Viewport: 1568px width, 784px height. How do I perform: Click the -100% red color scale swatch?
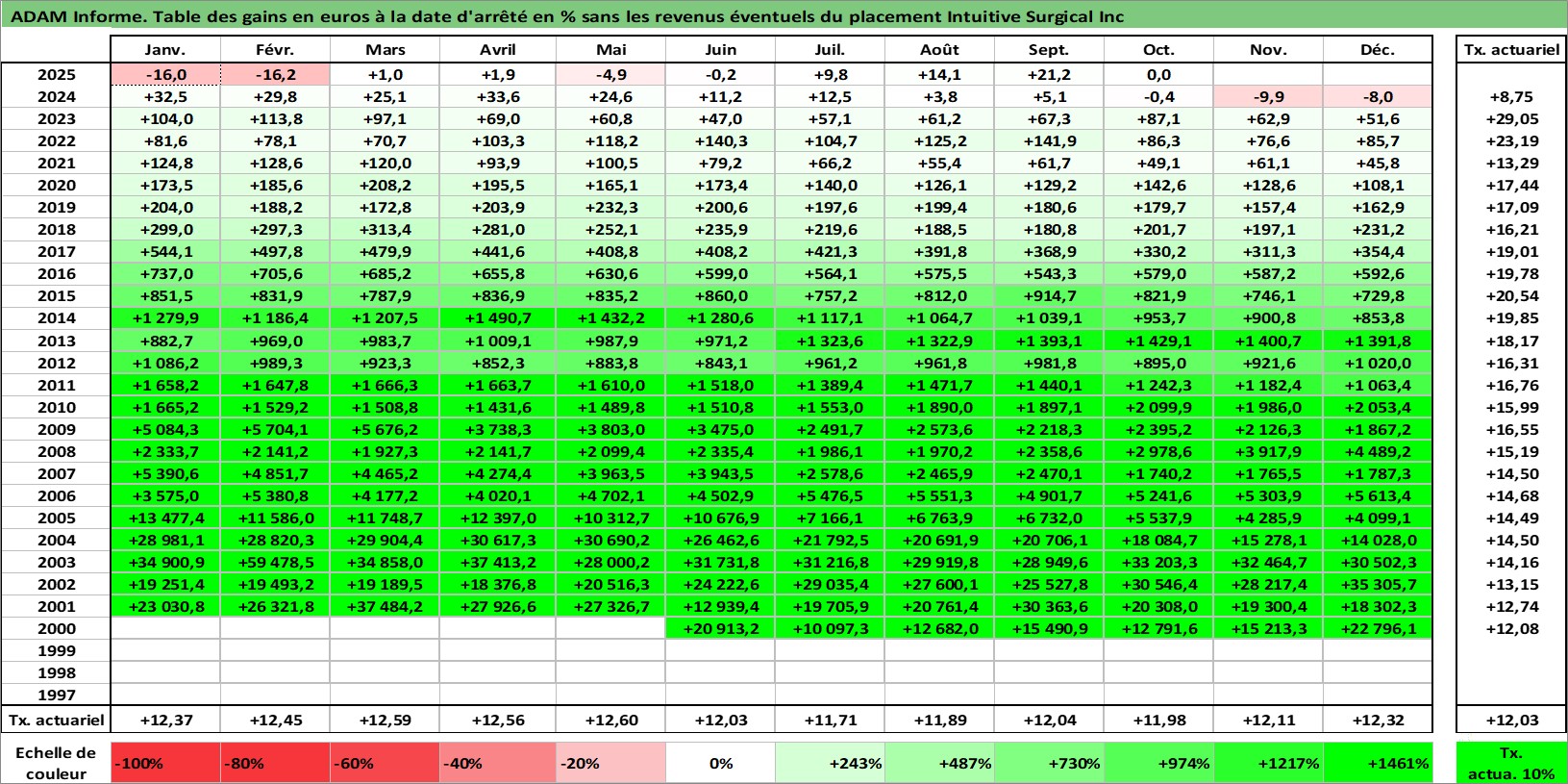tap(165, 763)
